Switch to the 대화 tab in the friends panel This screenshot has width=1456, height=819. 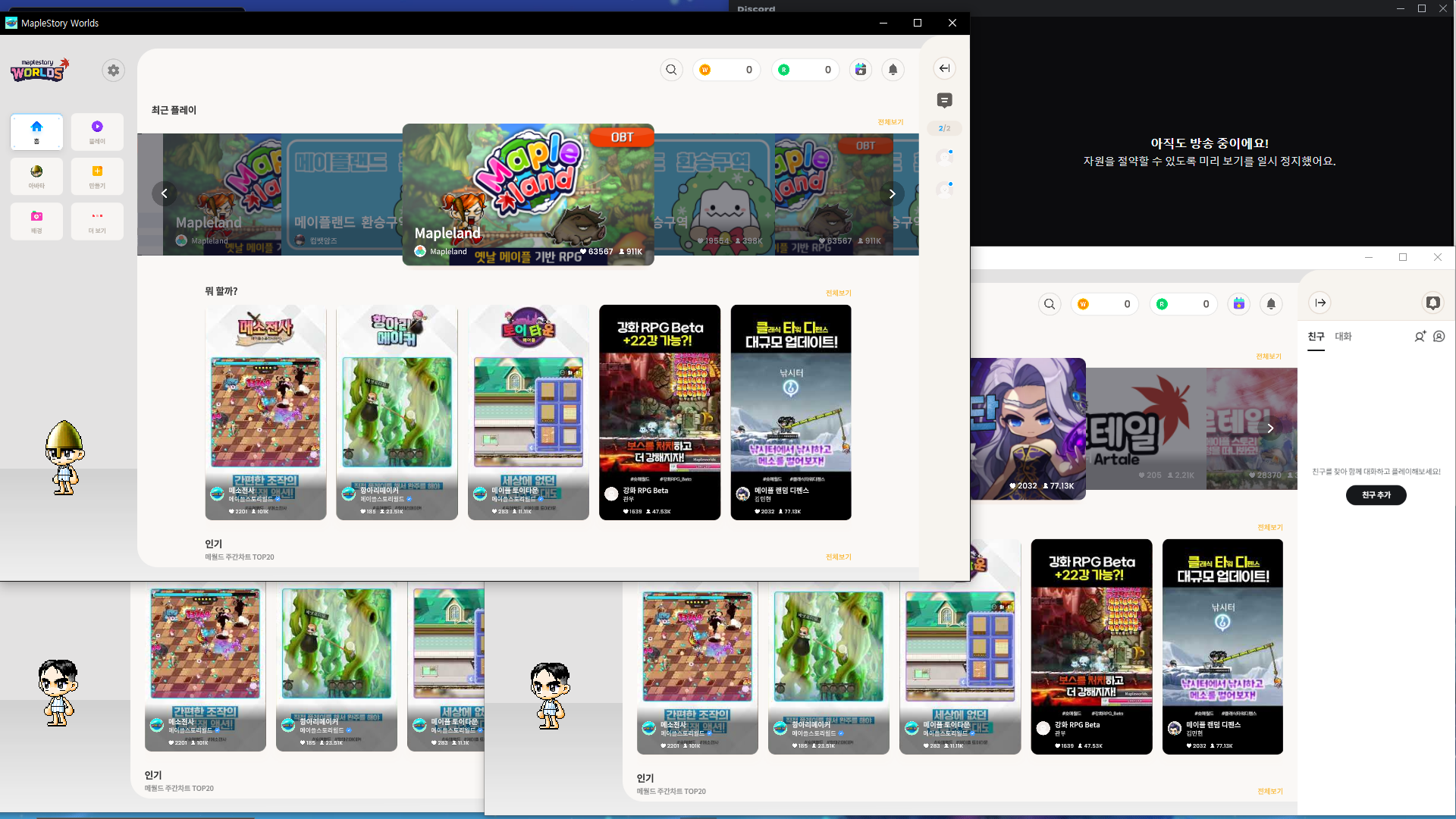1343,336
